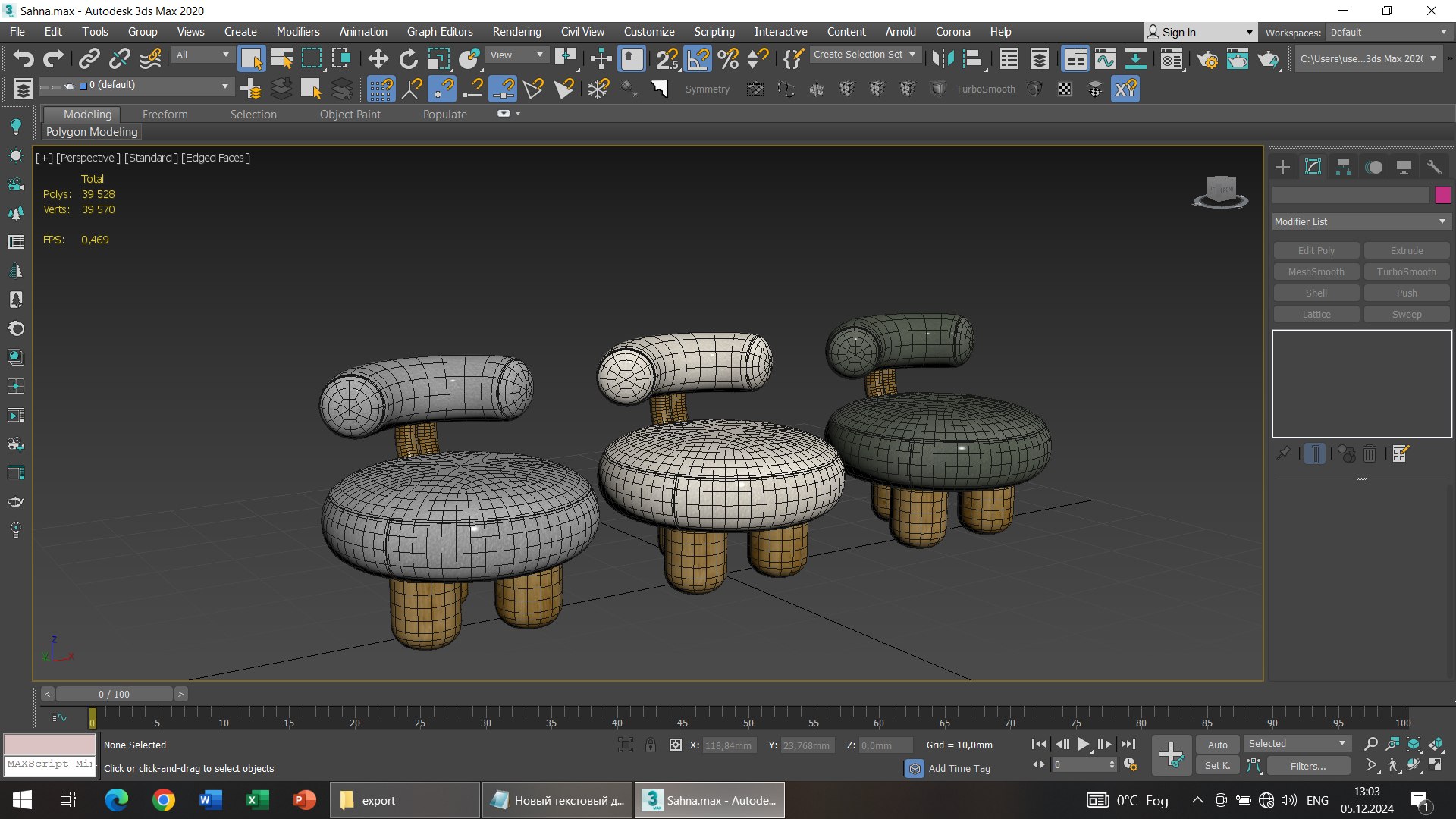Click the Redo arrow icon
This screenshot has width=1456, height=819.
pyautogui.click(x=53, y=58)
